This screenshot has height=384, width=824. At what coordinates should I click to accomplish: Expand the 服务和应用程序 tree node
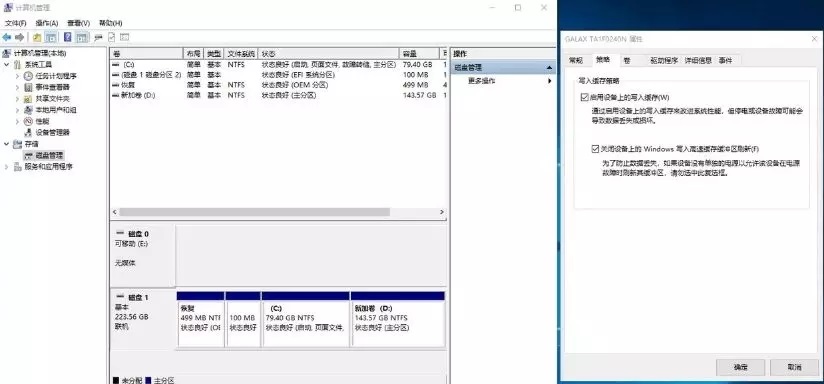click(6, 167)
